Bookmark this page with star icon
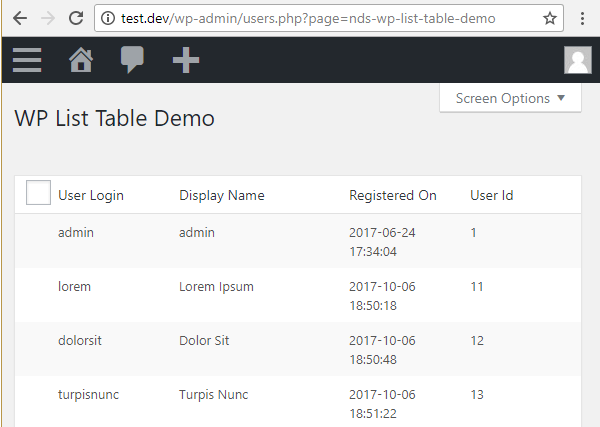The height and width of the screenshot is (427, 600). point(550,18)
